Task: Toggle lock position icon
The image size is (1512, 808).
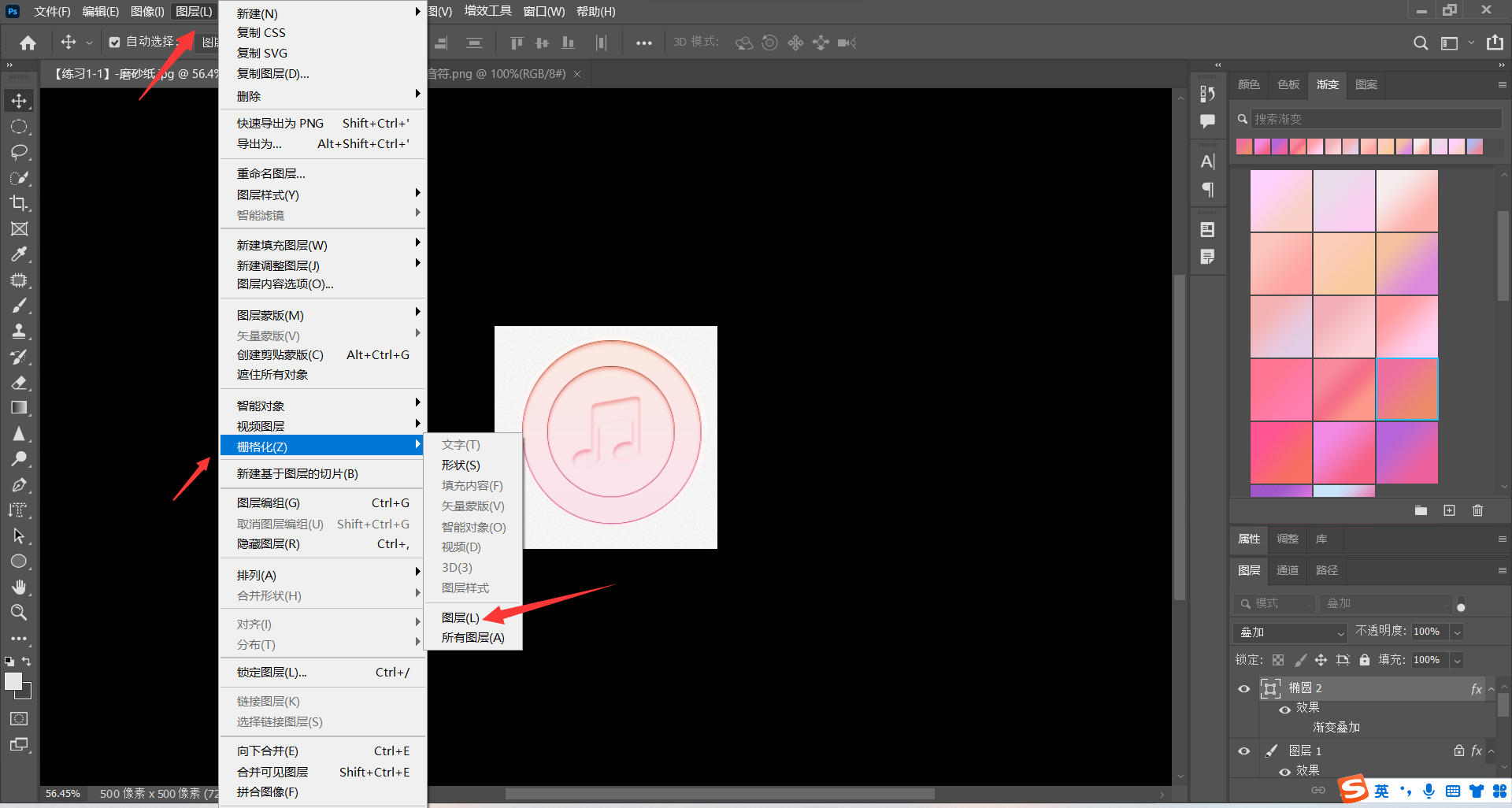Action: (x=1321, y=660)
